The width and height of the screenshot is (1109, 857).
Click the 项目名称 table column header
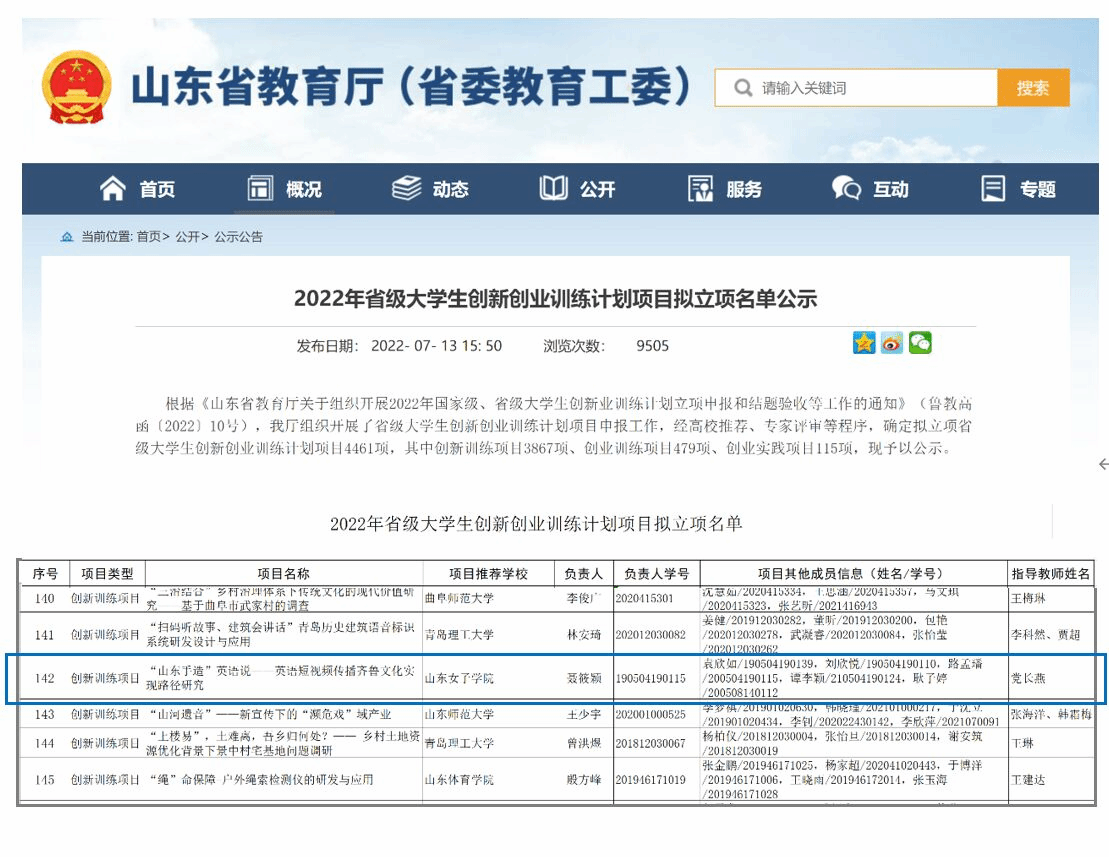283,574
